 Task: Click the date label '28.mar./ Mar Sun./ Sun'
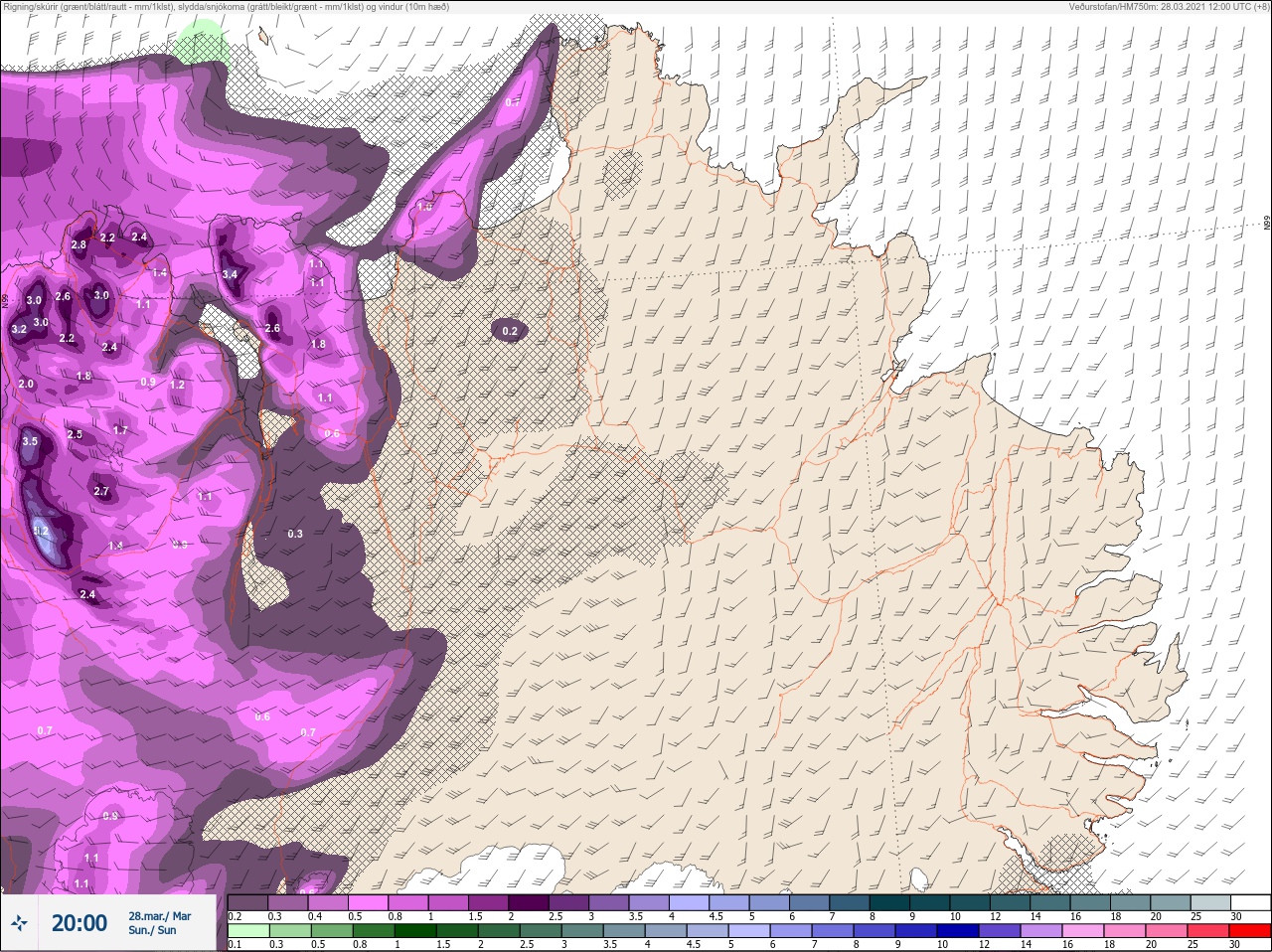(x=159, y=923)
